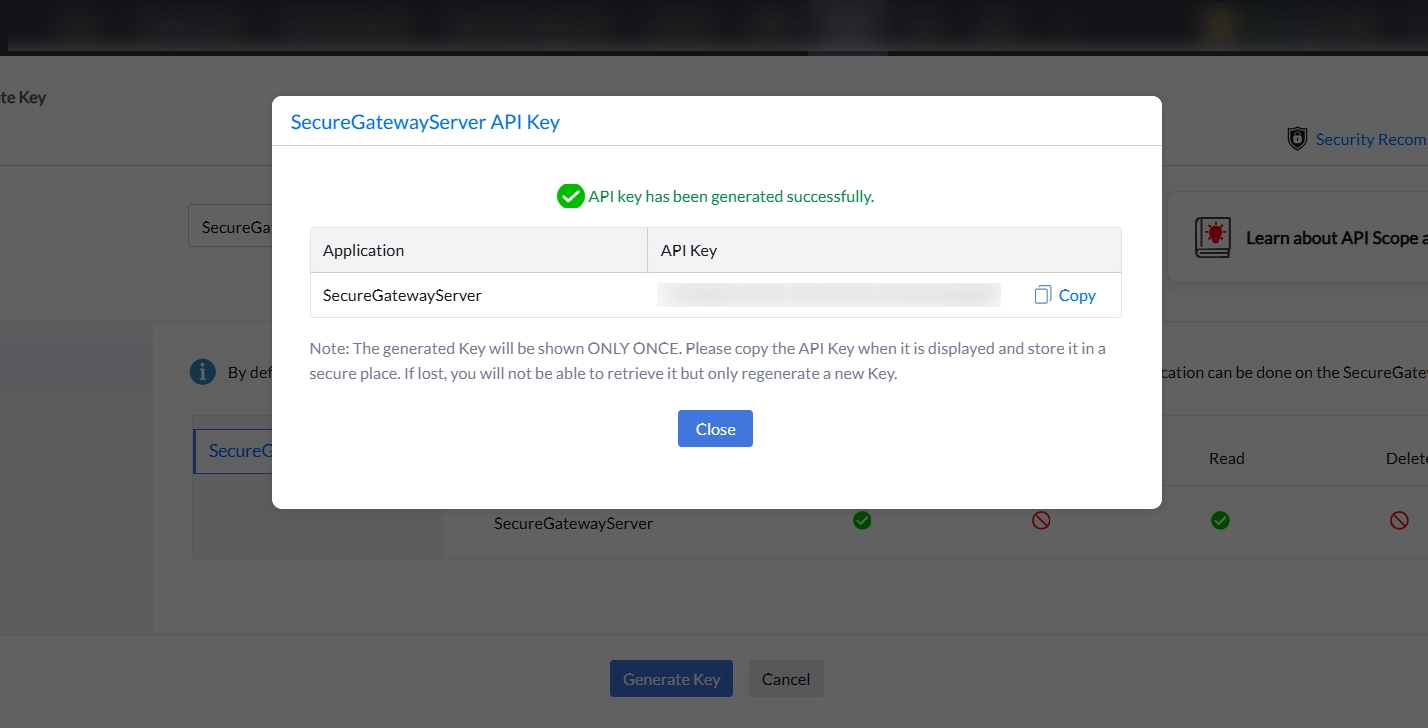Click the SecureGatewayServer API Key dialog title
The width and height of the screenshot is (1428, 728).
425,121
